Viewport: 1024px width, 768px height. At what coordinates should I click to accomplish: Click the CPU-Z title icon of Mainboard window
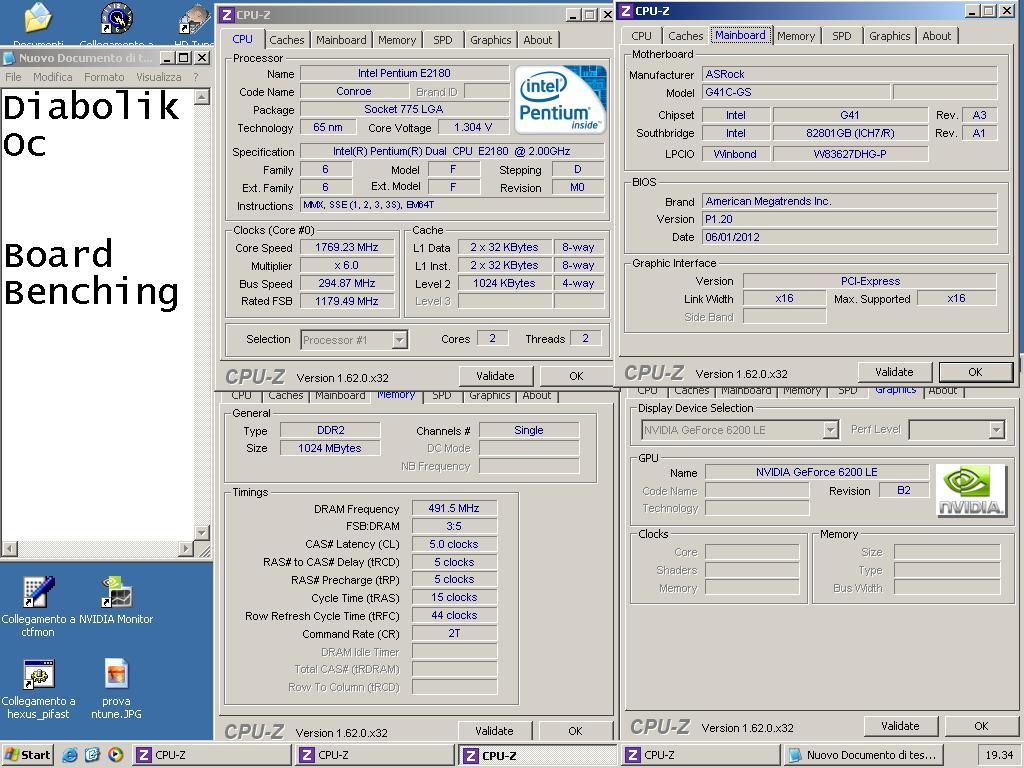coord(626,10)
